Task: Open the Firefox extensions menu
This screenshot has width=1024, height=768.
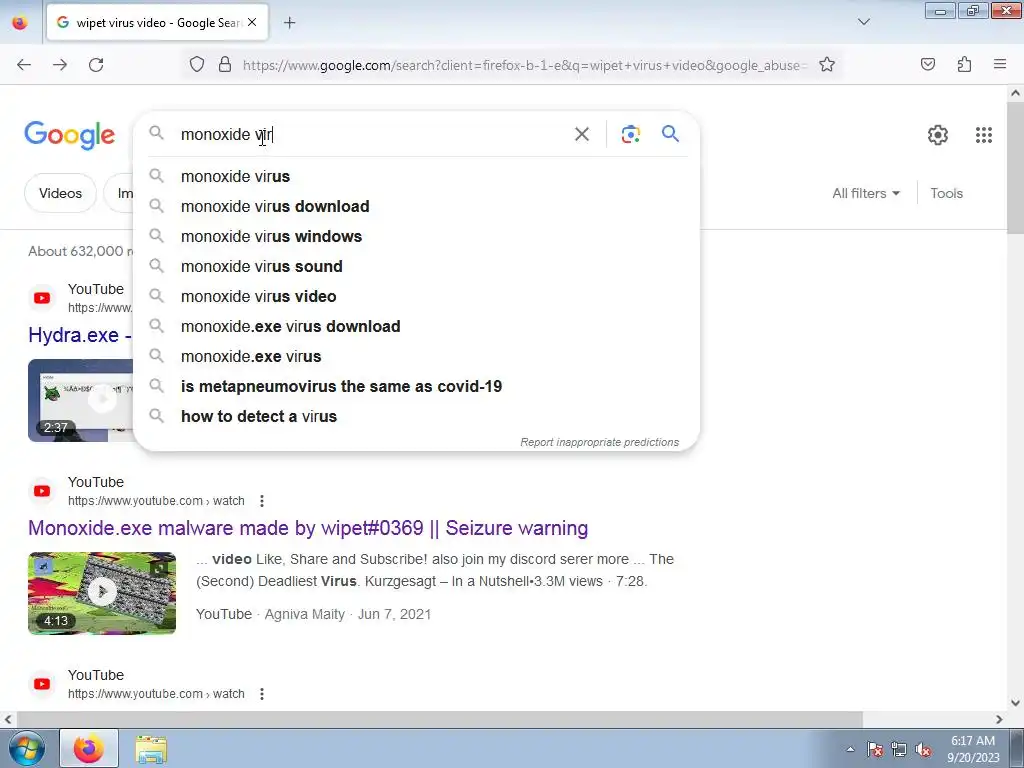Action: click(x=964, y=64)
